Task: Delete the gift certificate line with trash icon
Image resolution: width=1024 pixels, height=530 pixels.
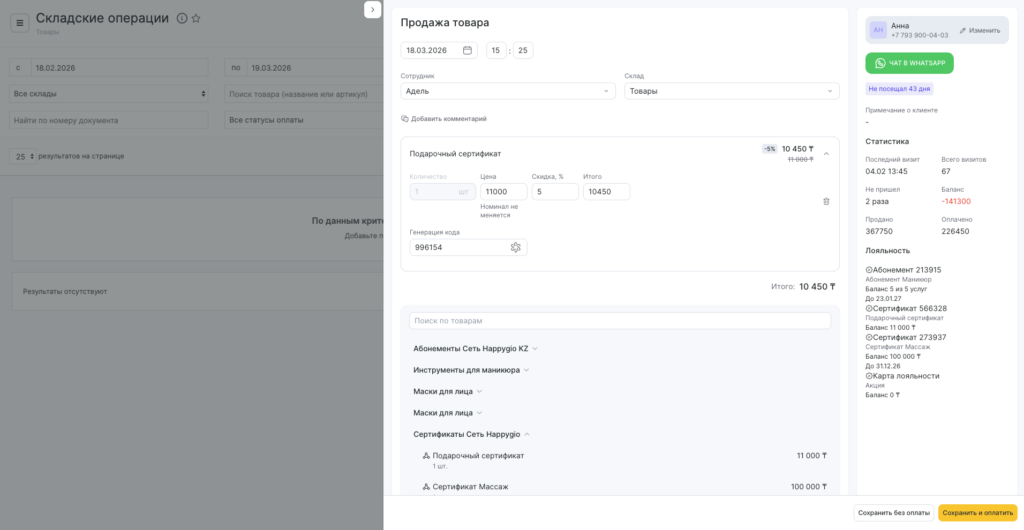Action: coord(826,201)
